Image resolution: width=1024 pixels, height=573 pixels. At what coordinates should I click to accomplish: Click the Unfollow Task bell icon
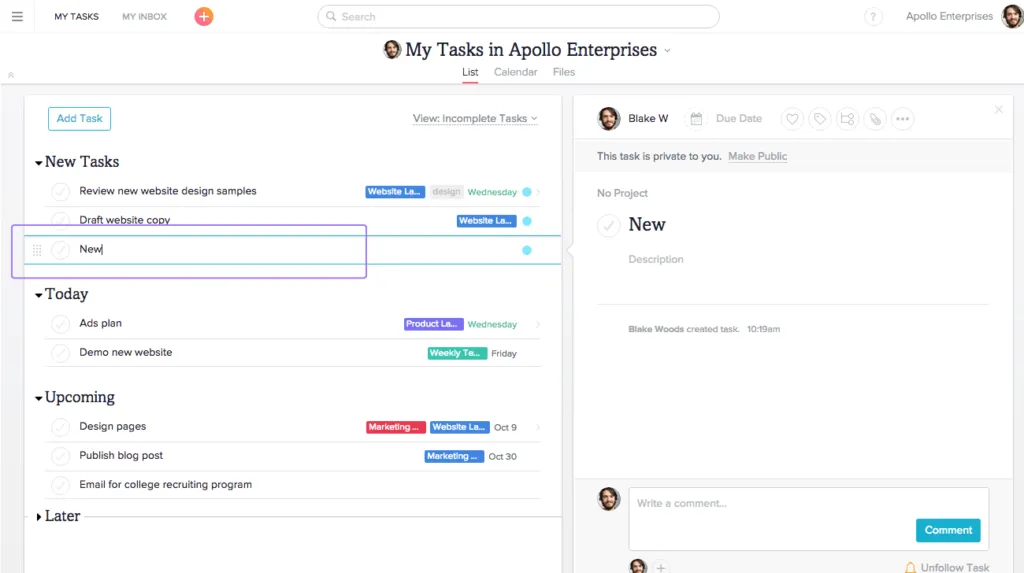(x=910, y=567)
